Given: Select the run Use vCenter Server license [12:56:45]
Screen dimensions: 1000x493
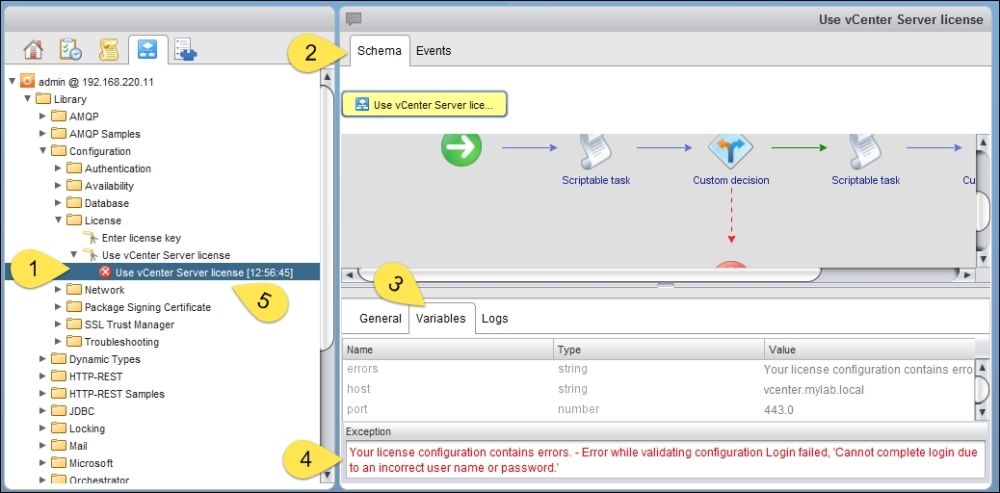Looking at the screenshot, I should point(204,272).
